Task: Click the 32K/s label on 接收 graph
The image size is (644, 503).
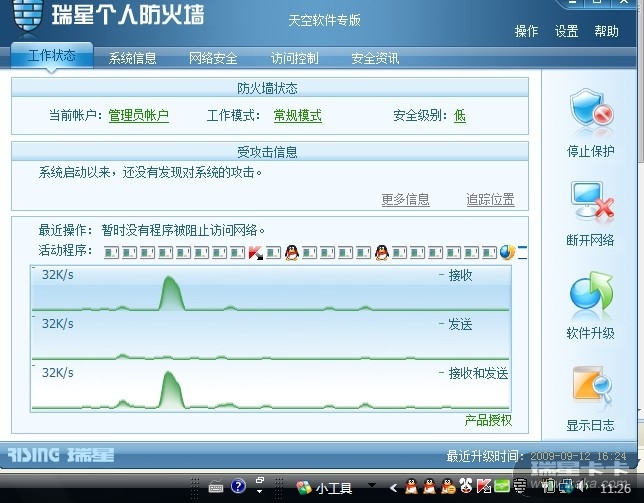Action: click(x=58, y=275)
